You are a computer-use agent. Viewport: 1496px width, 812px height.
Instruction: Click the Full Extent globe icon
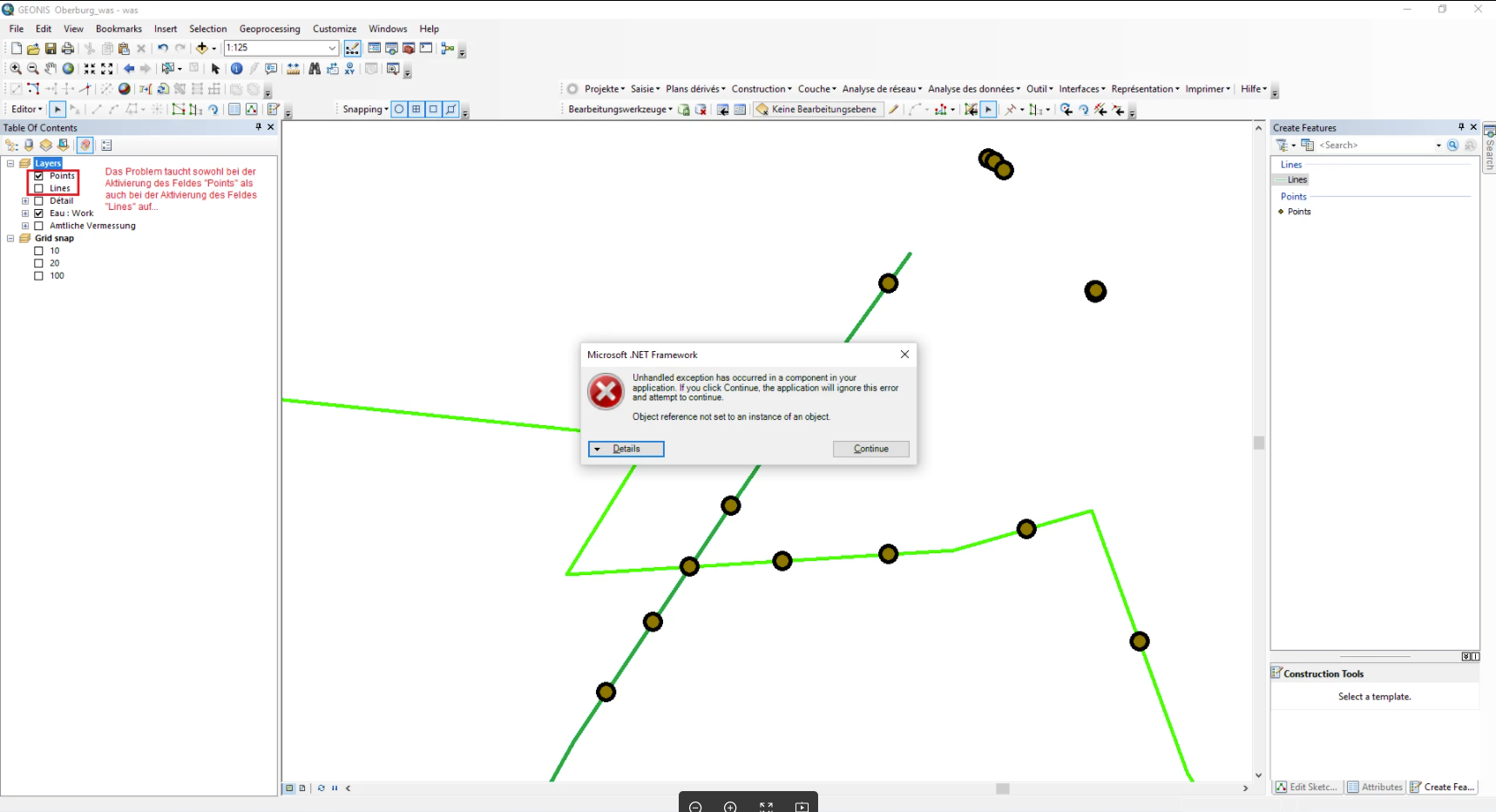coord(68,68)
